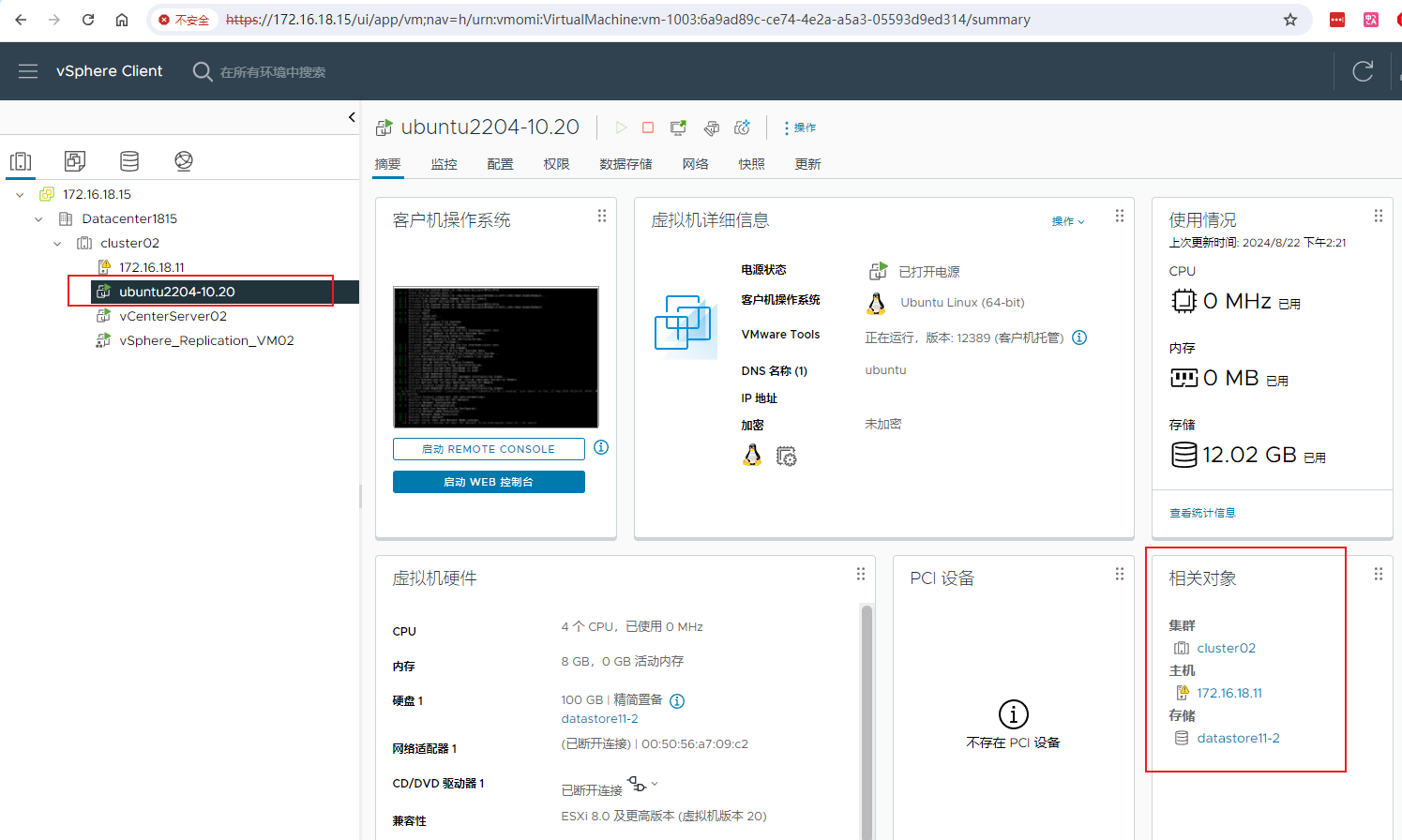Open the 快照 tab
Viewport: 1402px width, 840px height.
click(752, 164)
